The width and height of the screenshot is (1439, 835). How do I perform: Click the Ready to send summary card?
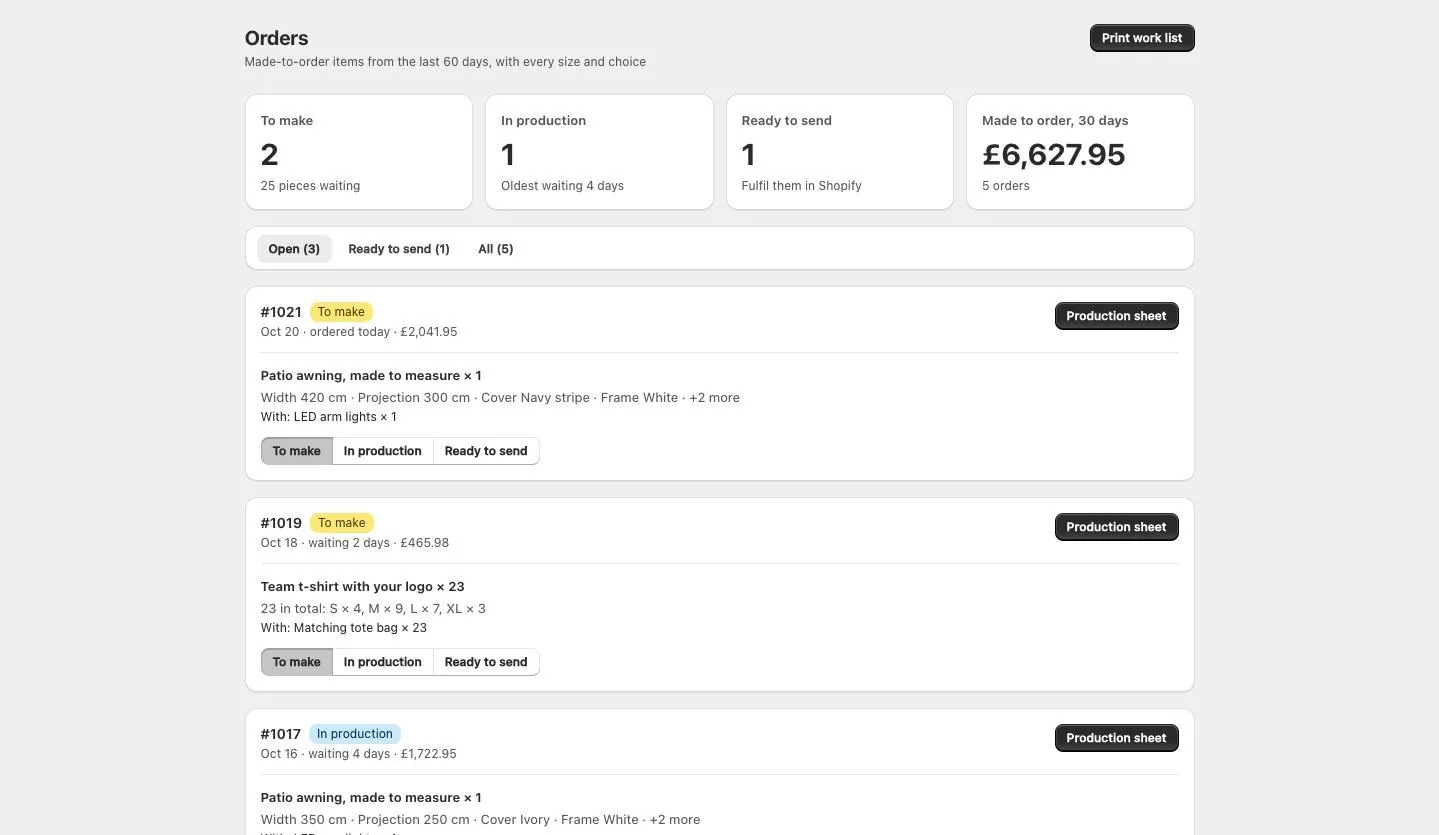point(840,152)
